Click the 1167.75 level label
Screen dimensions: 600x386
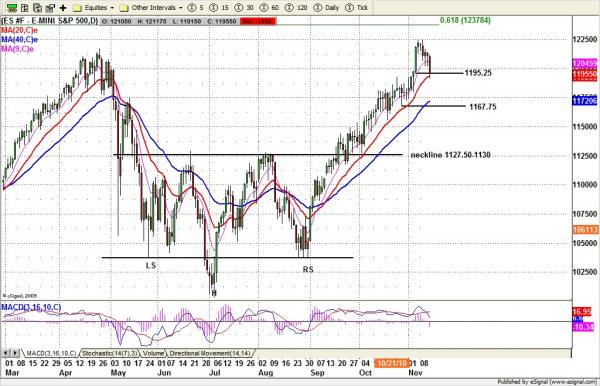point(483,107)
